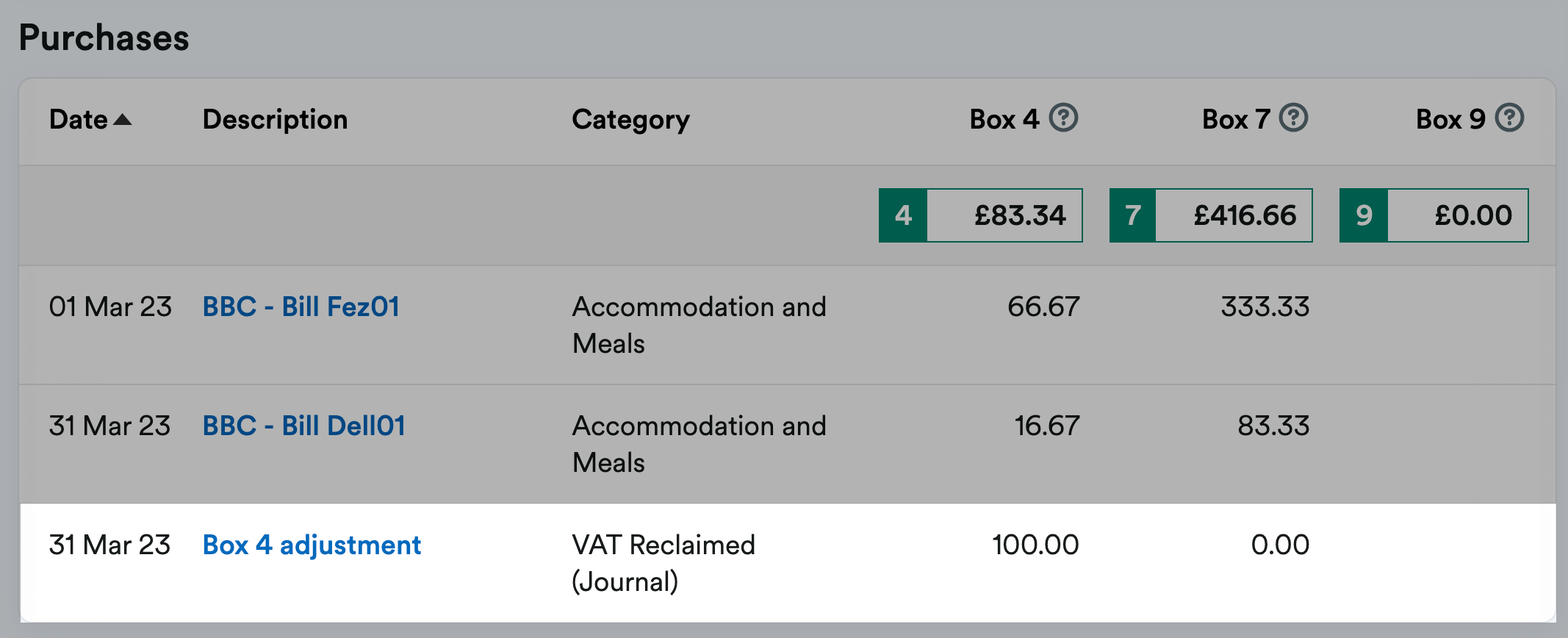Click the green Box 9 number badge

pos(1364,215)
